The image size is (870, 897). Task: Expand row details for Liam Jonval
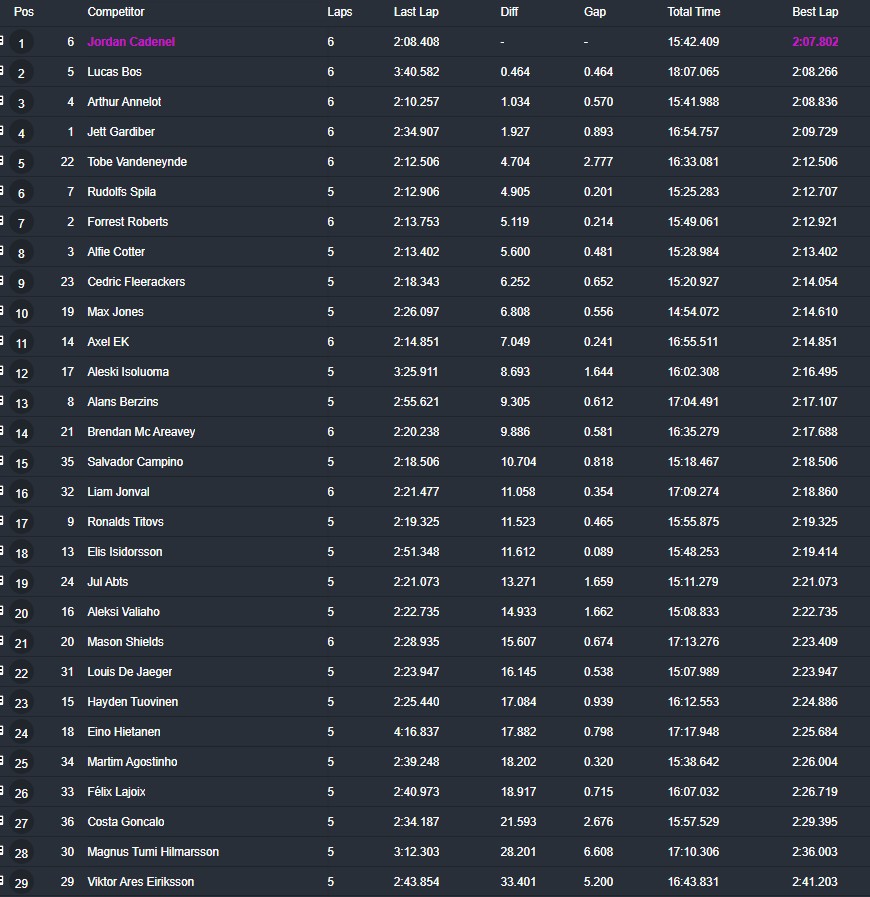pyautogui.click(x=2, y=490)
